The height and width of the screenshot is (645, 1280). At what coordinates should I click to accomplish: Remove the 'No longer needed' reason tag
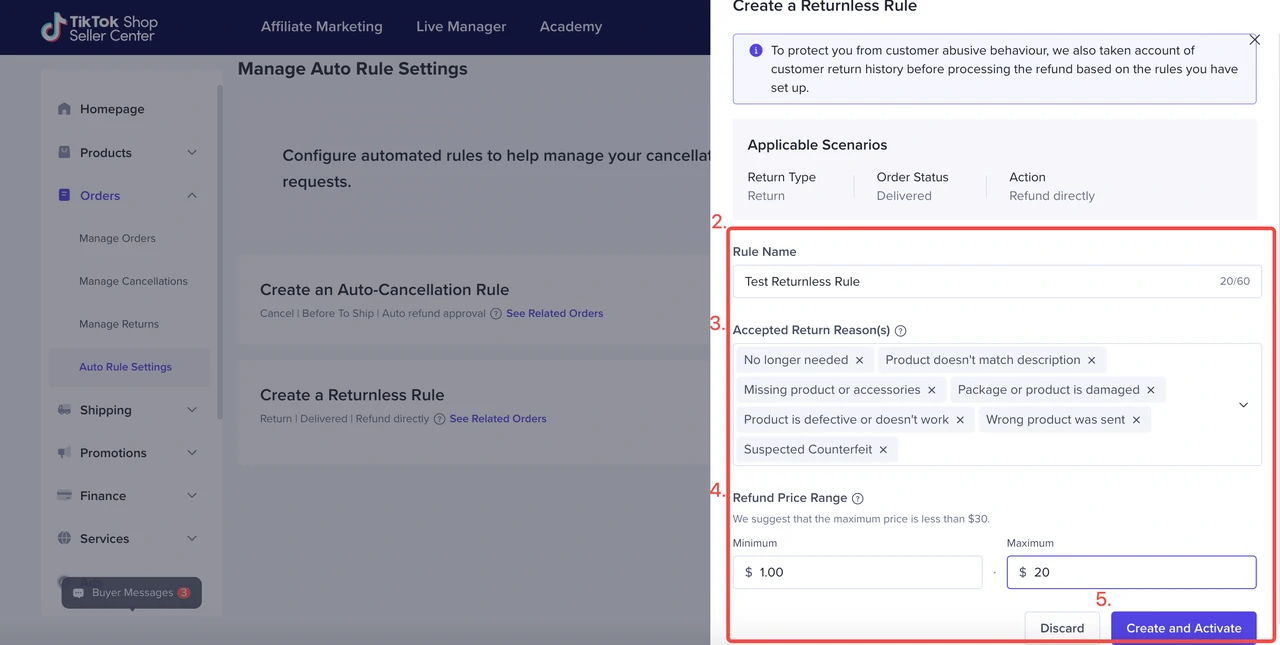click(x=859, y=360)
